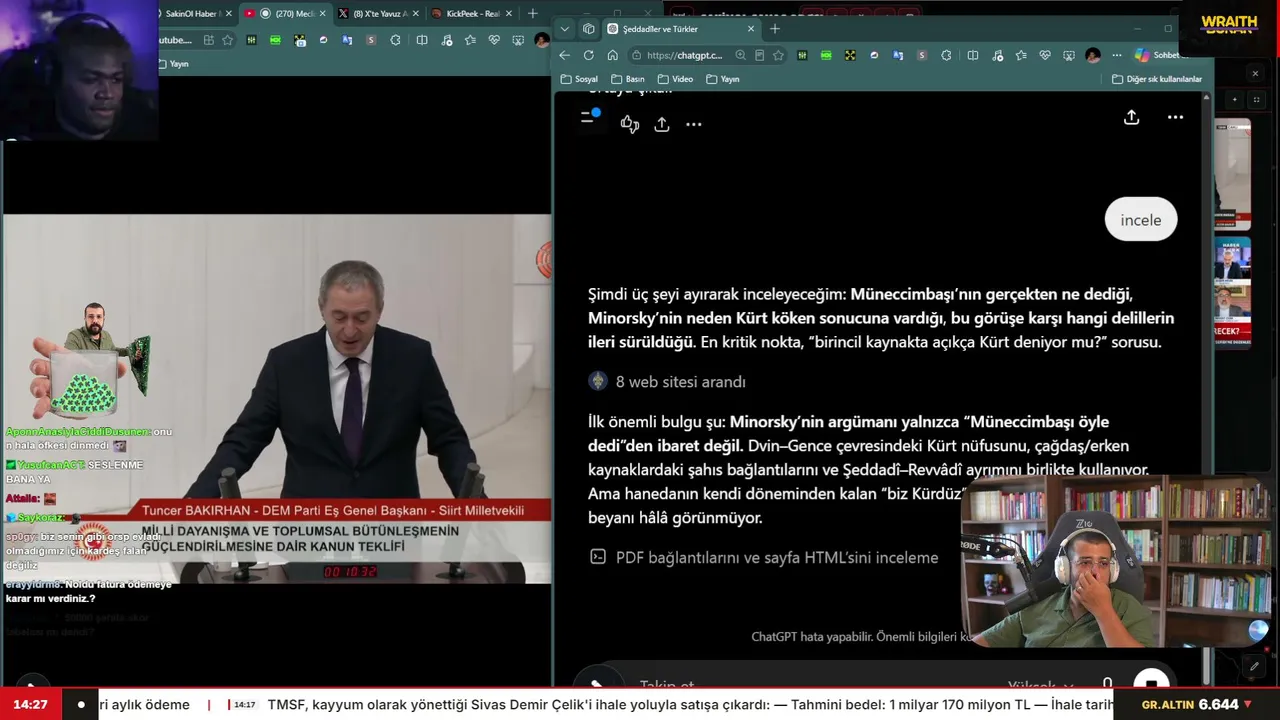Open the Yüksek model effort dropdown
Screen dimensions: 1280x720
pyautogui.click(x=1040, y=686)
